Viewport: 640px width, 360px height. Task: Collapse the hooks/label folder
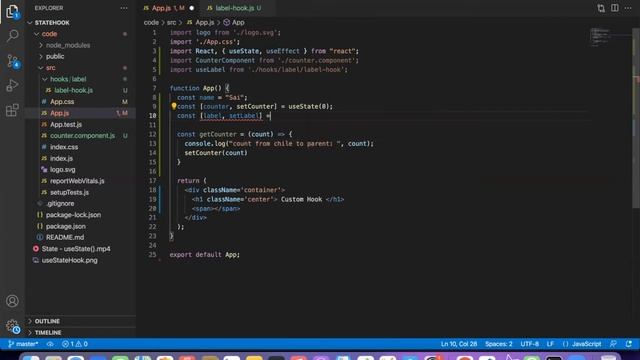click(45, 79)
